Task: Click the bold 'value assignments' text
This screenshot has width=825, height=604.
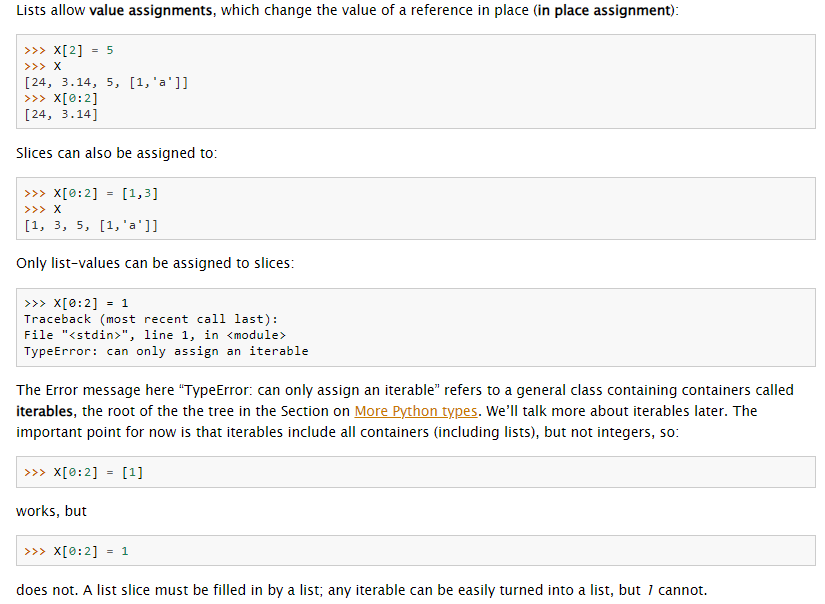Action: [150, 10]
